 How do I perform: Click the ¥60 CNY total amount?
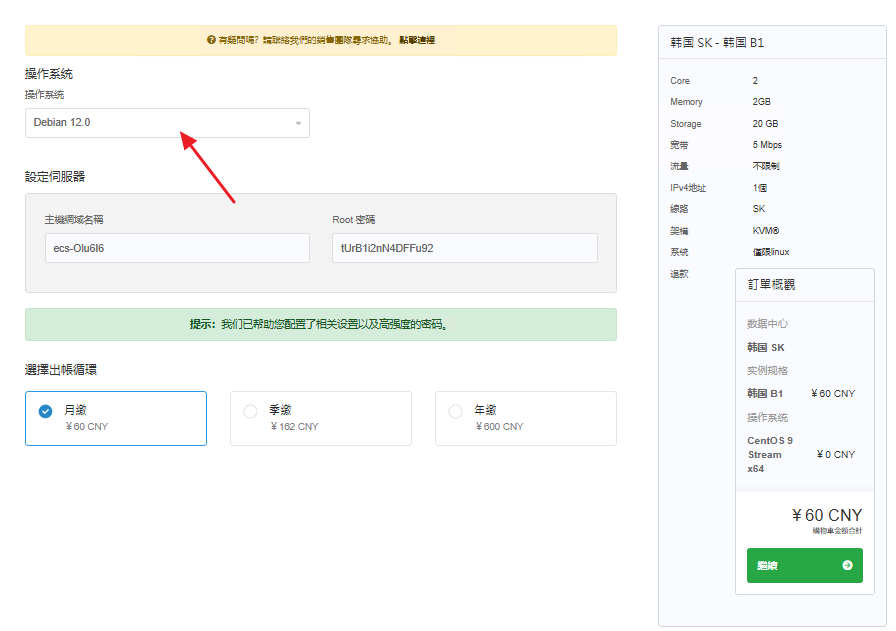(x=827, y=516)
